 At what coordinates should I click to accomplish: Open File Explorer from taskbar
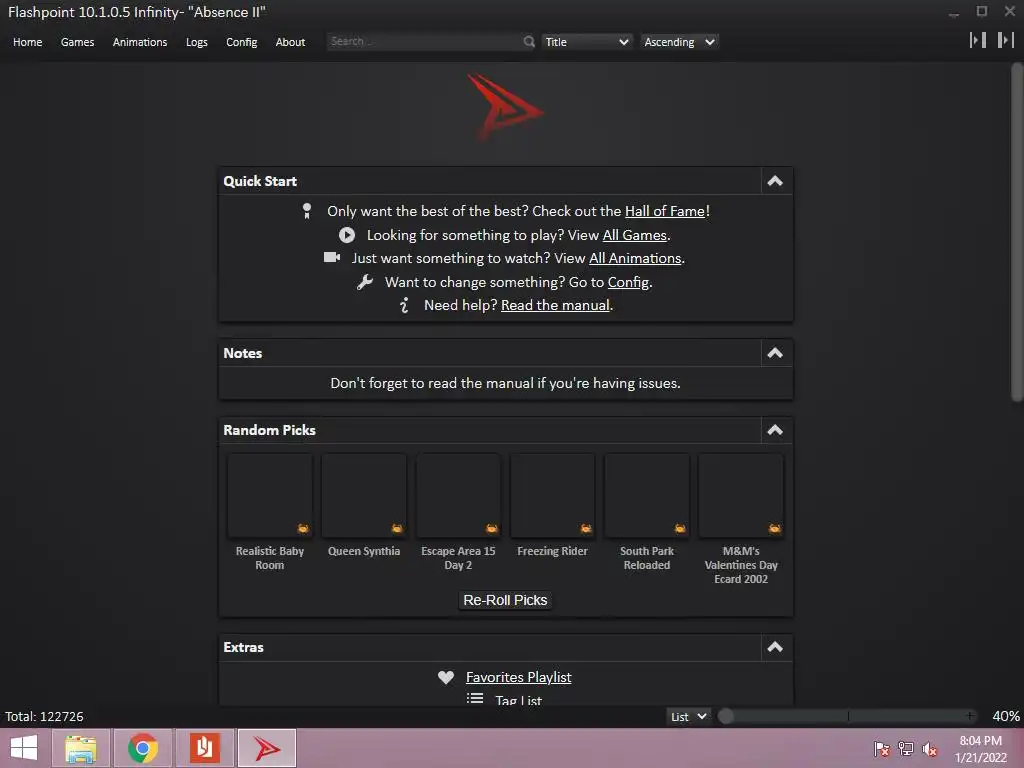coord(81,748)
